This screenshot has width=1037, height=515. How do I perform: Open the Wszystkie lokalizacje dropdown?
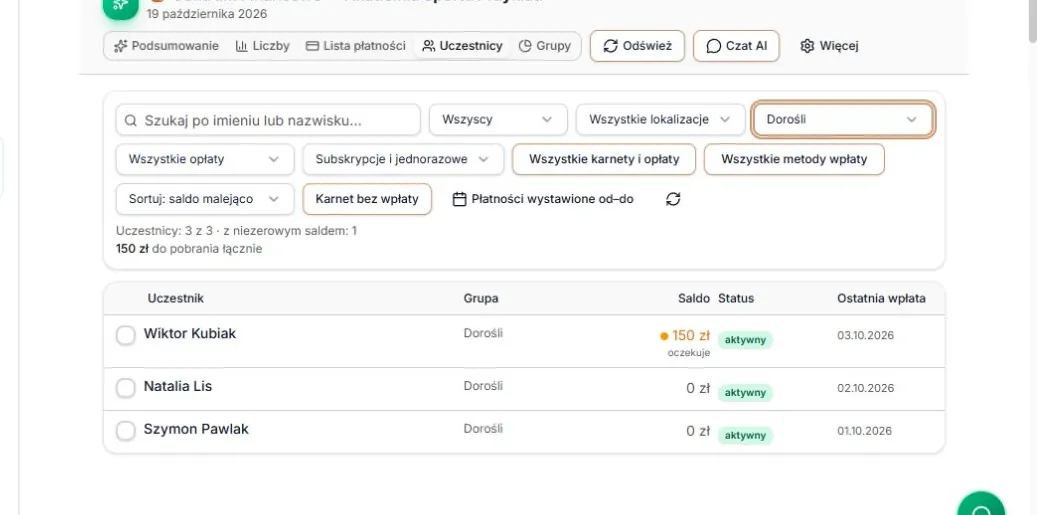659,120
